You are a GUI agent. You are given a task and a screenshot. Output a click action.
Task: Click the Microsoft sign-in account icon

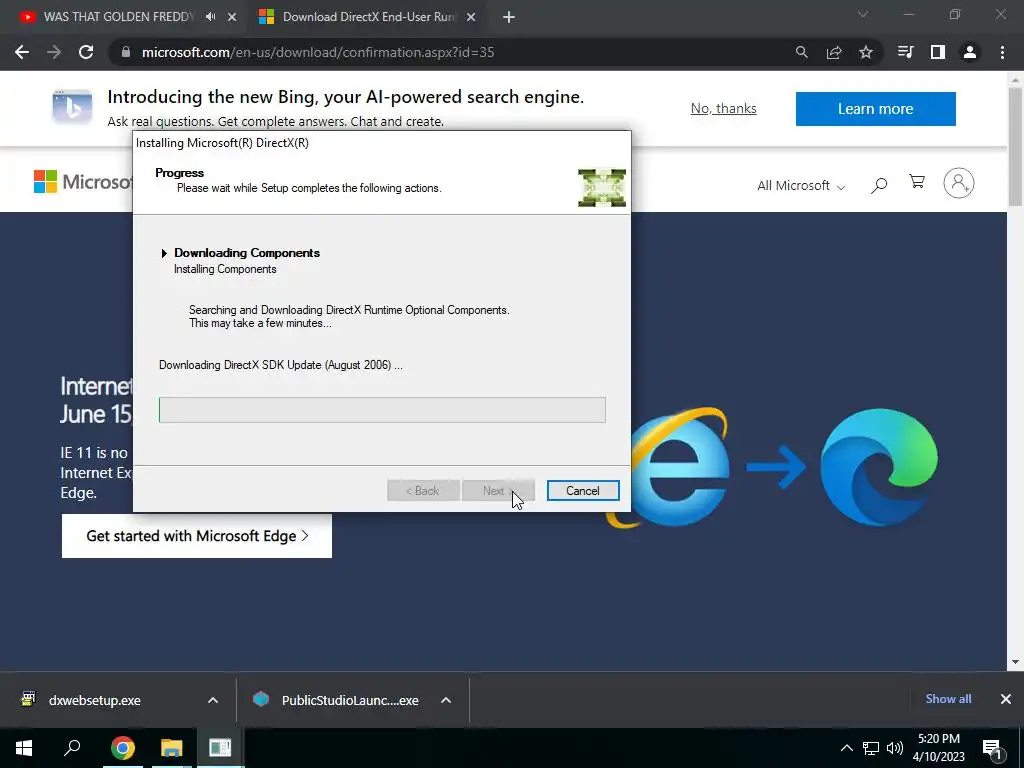(959, 183)
